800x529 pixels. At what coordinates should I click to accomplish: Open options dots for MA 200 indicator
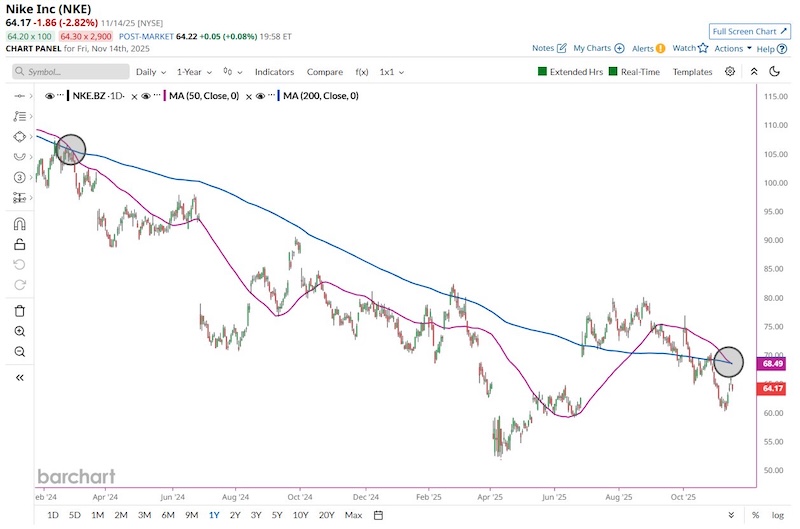coord(271,95)
